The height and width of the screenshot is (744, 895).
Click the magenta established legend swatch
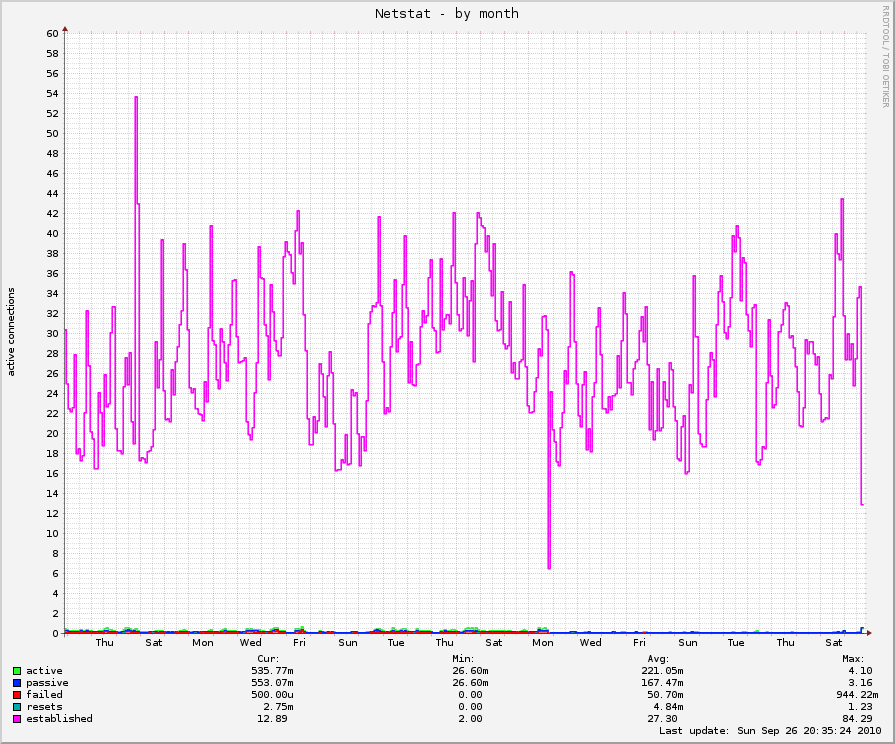(x=17, y=719)
